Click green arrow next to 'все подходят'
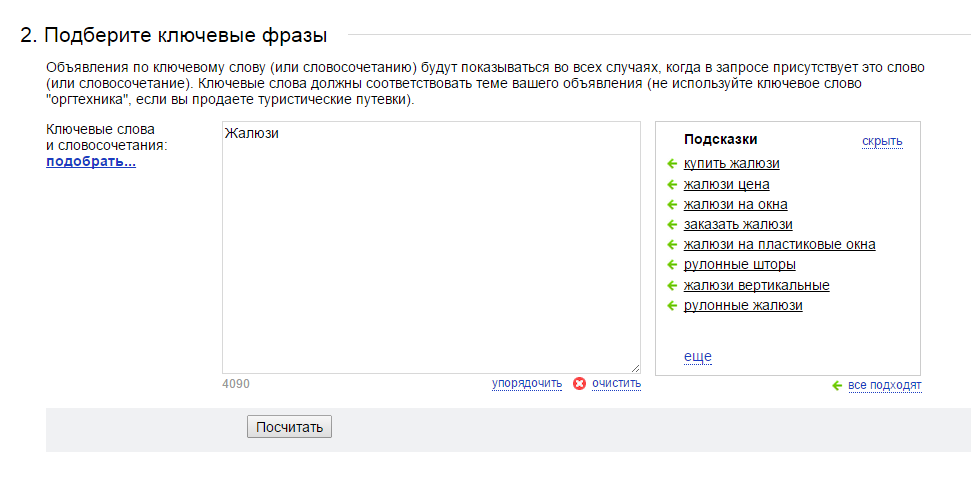The image size is (971, 478). tap(837, 386)
